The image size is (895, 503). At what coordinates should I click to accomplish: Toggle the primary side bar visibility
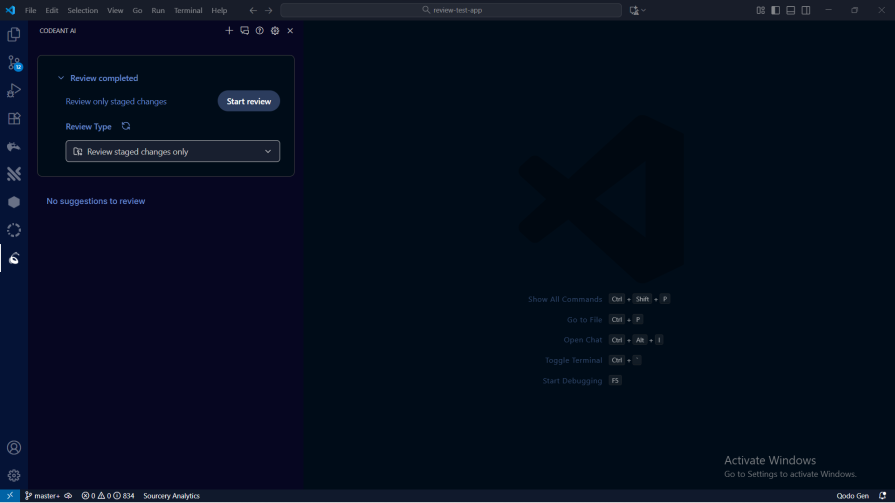(x=775, y=10)
